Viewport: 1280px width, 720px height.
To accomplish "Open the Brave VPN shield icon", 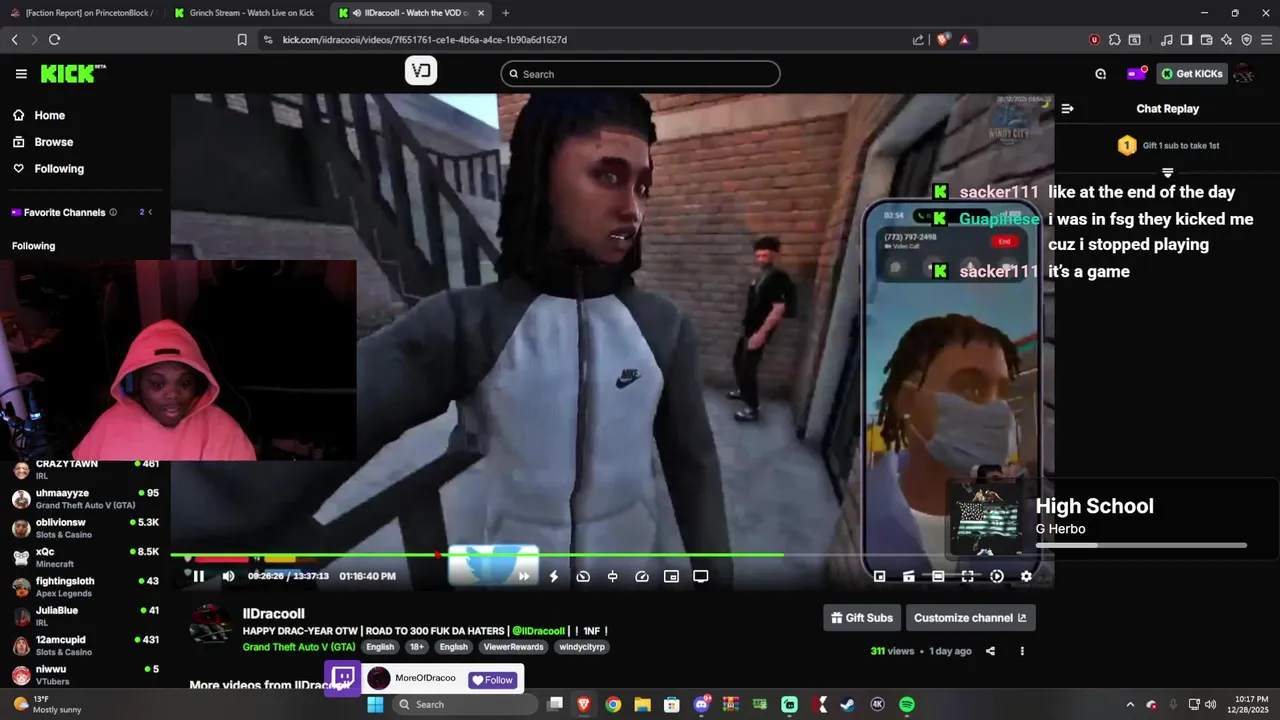I will (1246, 40).
